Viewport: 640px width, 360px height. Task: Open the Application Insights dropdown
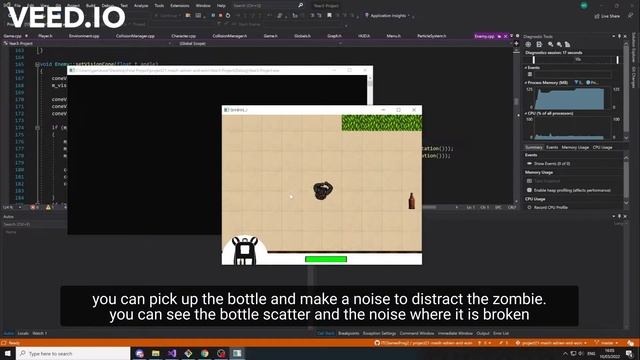click(389, 16)
